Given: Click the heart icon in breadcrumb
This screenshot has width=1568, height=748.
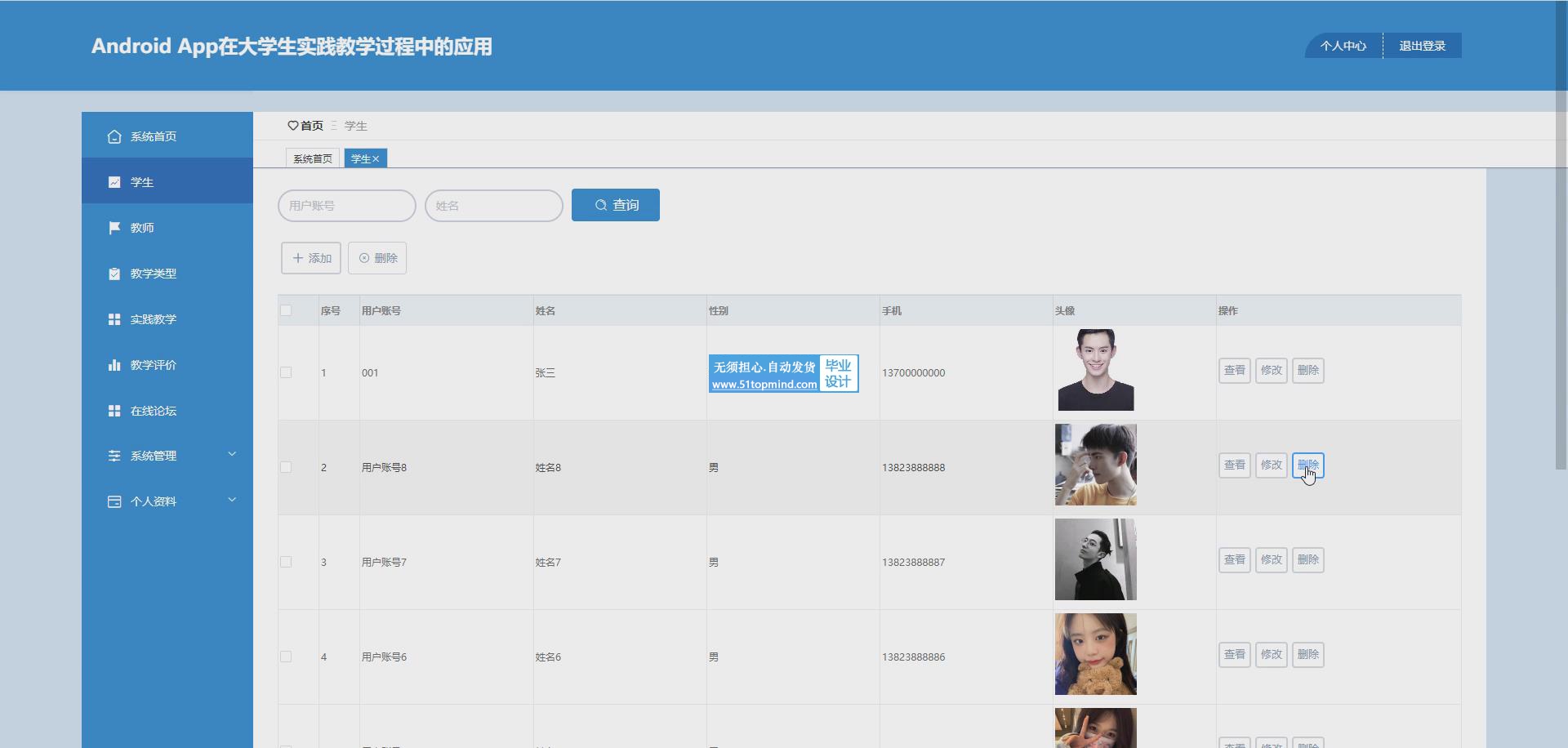Looking at the screenshot, I should [292, 126].
